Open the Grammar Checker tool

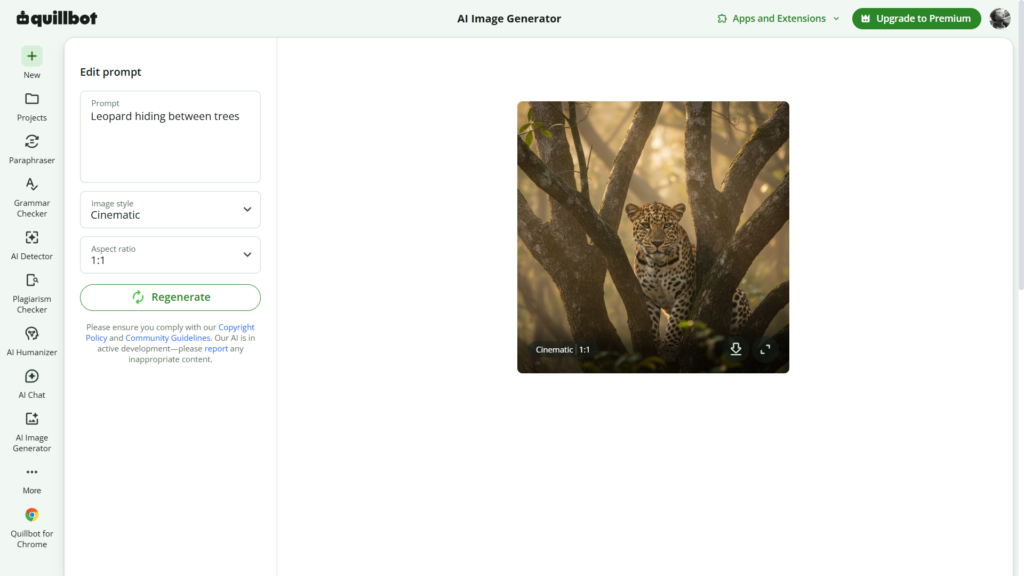point(31,197)
